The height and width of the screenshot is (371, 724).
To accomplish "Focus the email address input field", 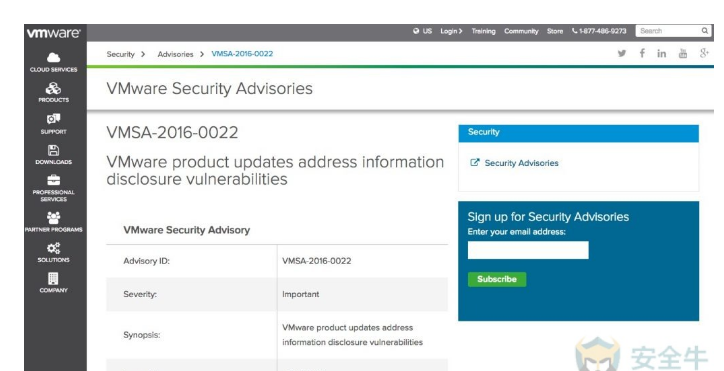I will (528, 250).
